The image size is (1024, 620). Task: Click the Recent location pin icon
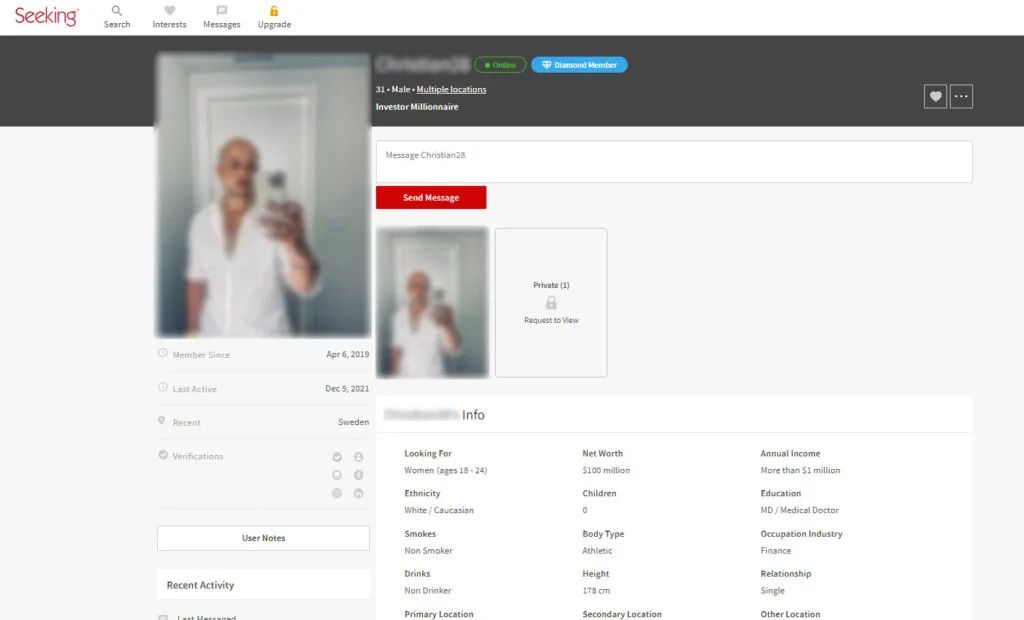pyautogui.click(x=161, y=421)
